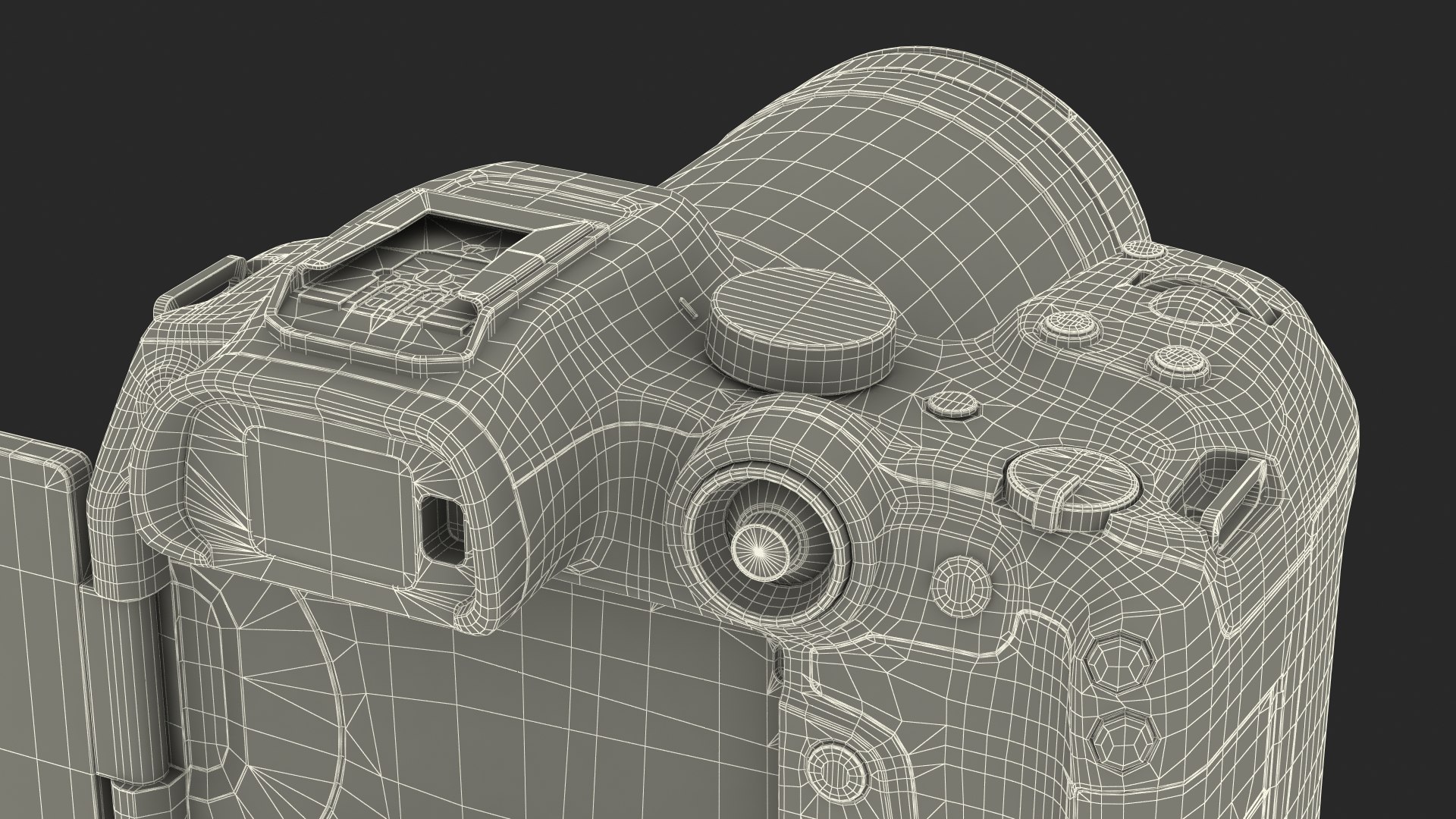Click the eye sensor slot beside the viewfinder
Viewport: 1456px width, 819px height.
click(x=444, y=531)
